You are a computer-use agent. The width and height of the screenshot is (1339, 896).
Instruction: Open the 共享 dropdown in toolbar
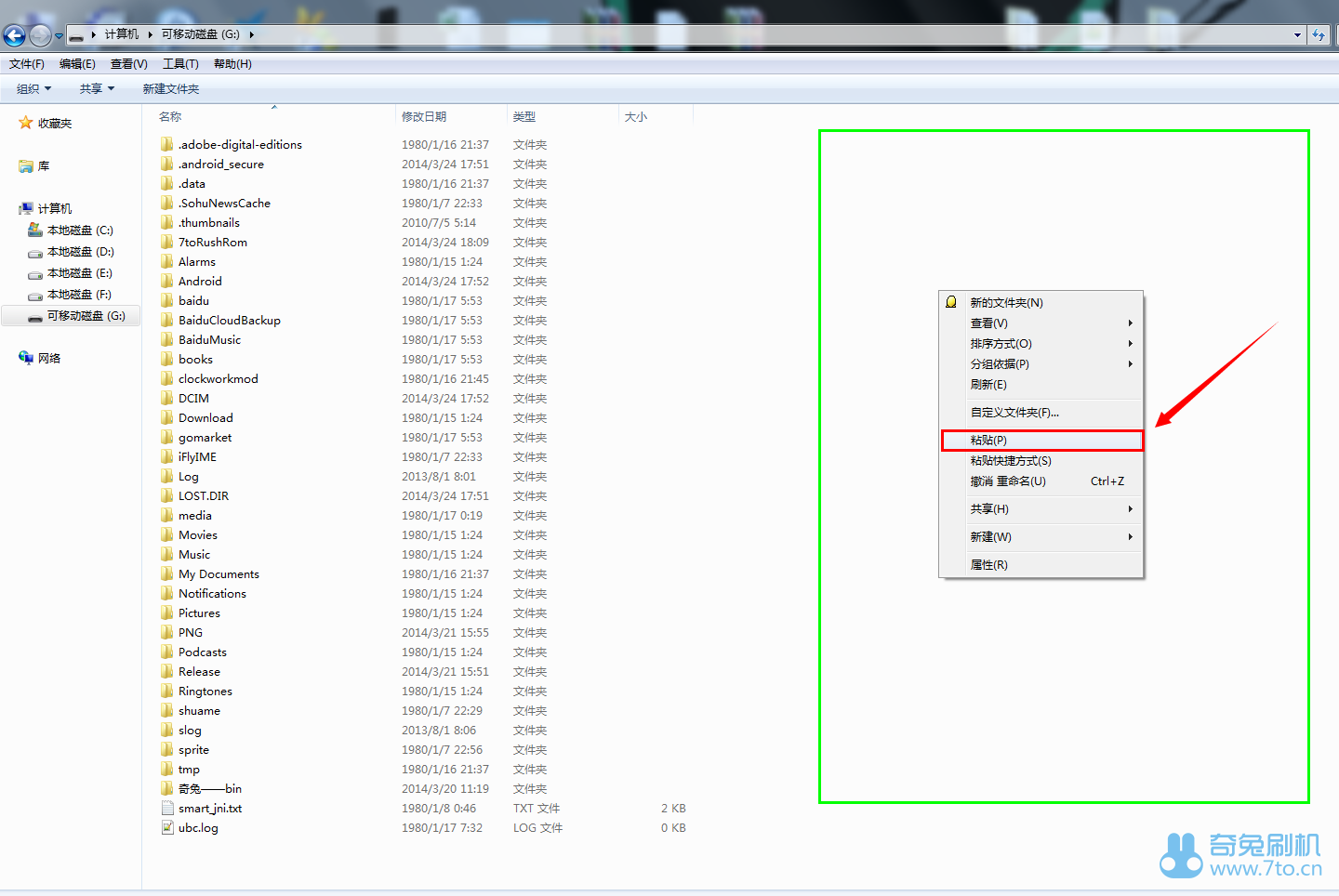pyautogui.click(x=97, y=89)
